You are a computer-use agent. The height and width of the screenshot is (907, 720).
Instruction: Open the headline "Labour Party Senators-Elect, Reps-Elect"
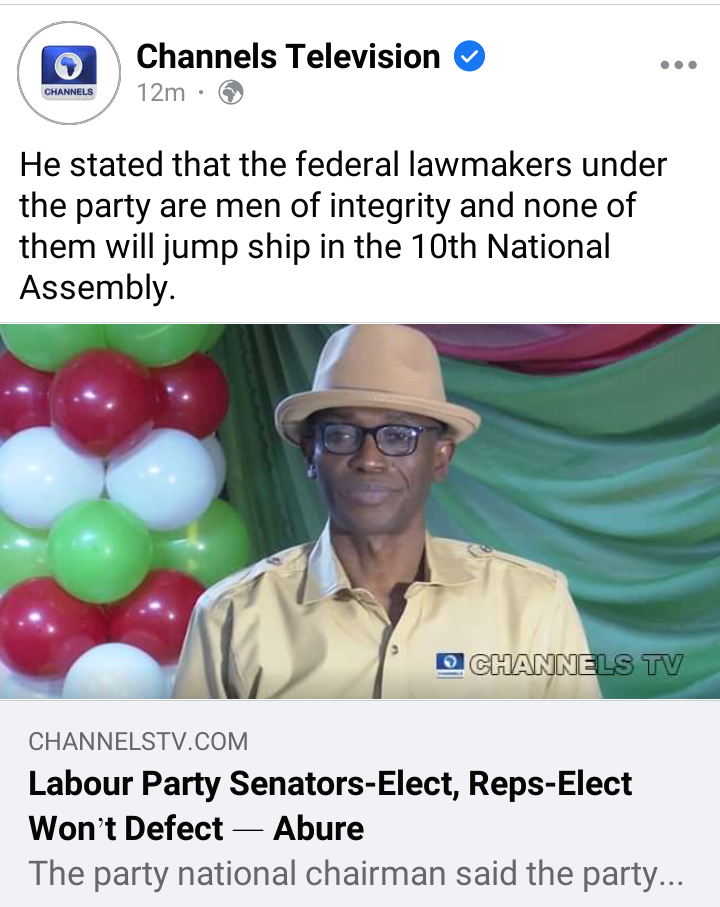pyautogui.click(x=330, y=784)
